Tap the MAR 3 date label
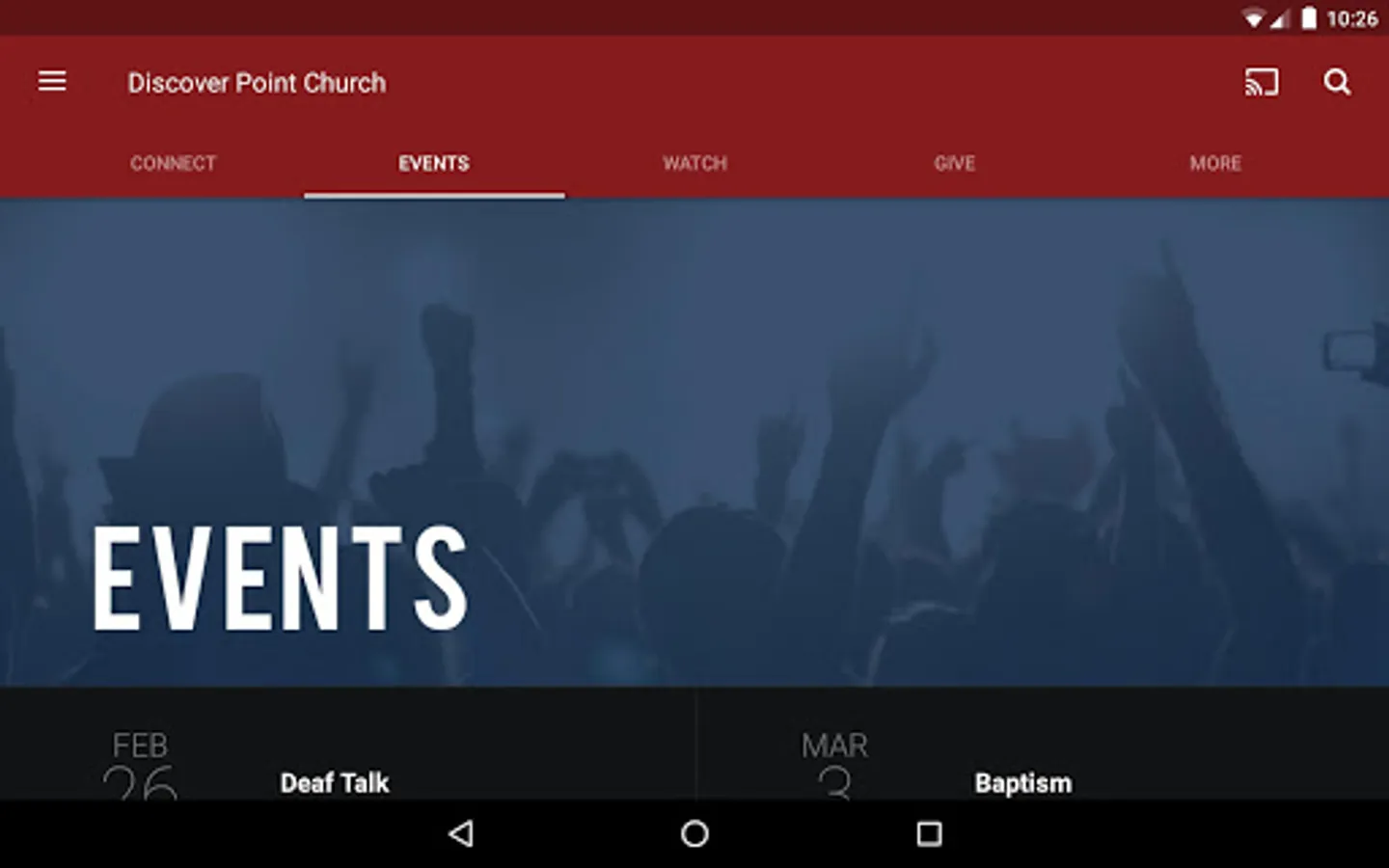Screen dimensions: 1389x868 (x=834, y=766)
